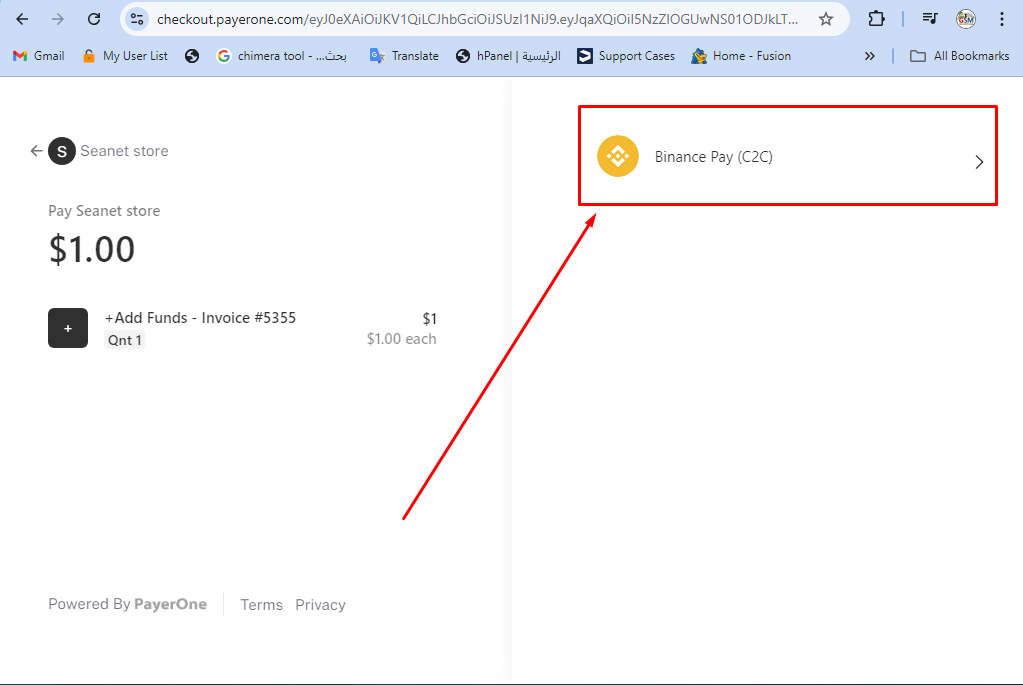Click the $1.00 total amount
Viewport: 1023px width, 685px height.
click(92, 249)
